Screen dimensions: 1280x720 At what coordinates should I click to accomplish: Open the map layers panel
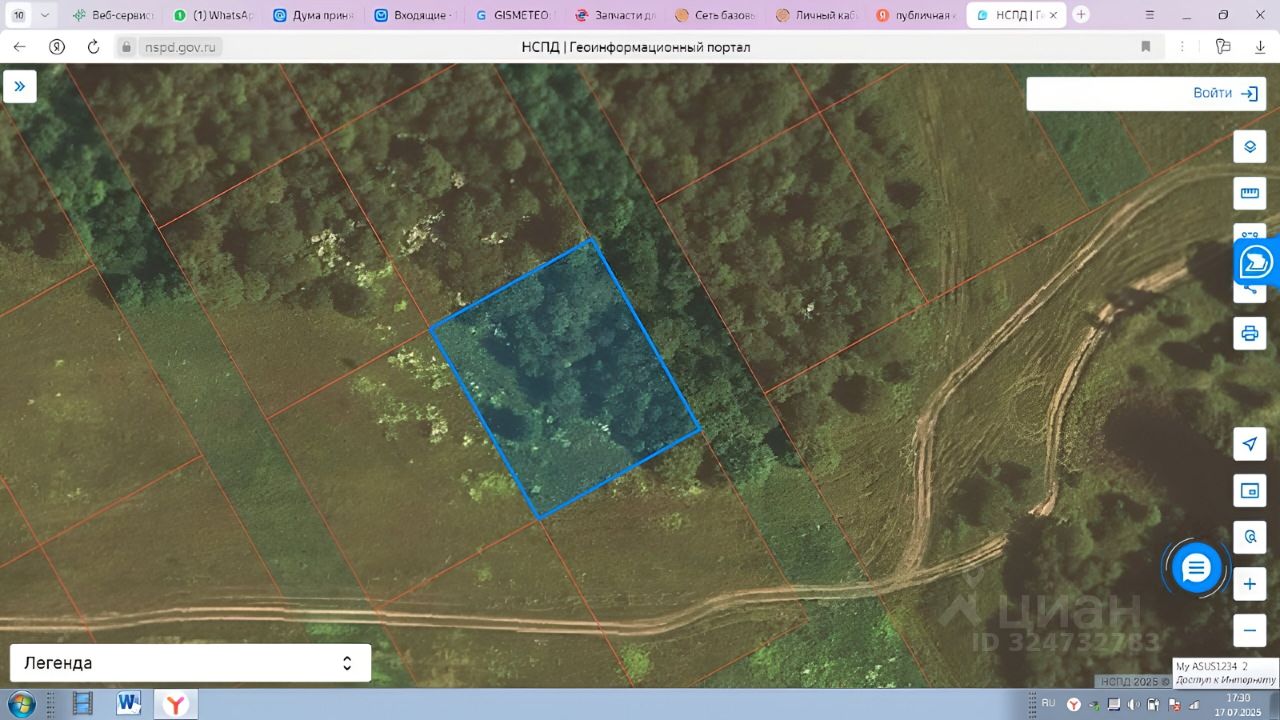1249,146
